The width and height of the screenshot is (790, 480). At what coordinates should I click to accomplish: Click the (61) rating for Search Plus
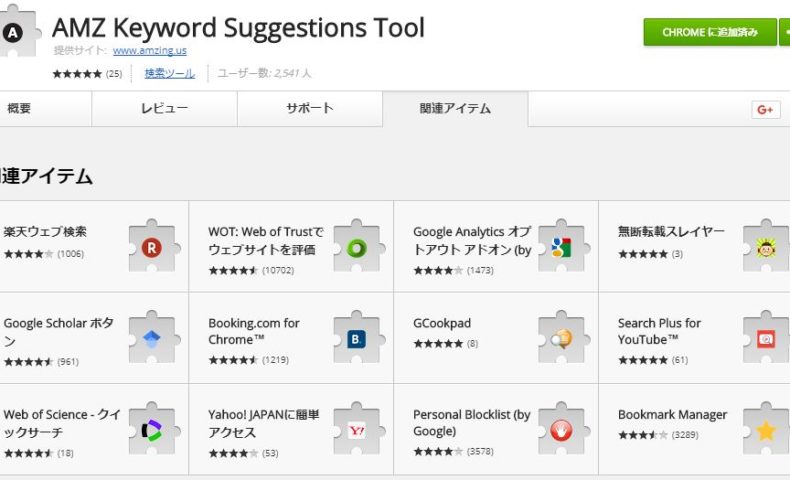[653, 360]
